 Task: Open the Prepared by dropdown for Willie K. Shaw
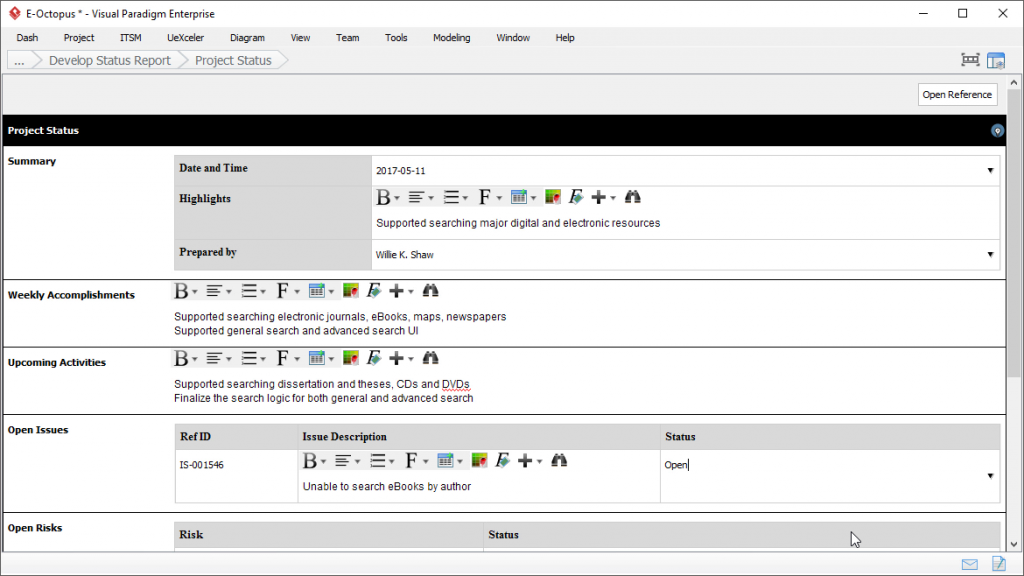pos(990,254)
